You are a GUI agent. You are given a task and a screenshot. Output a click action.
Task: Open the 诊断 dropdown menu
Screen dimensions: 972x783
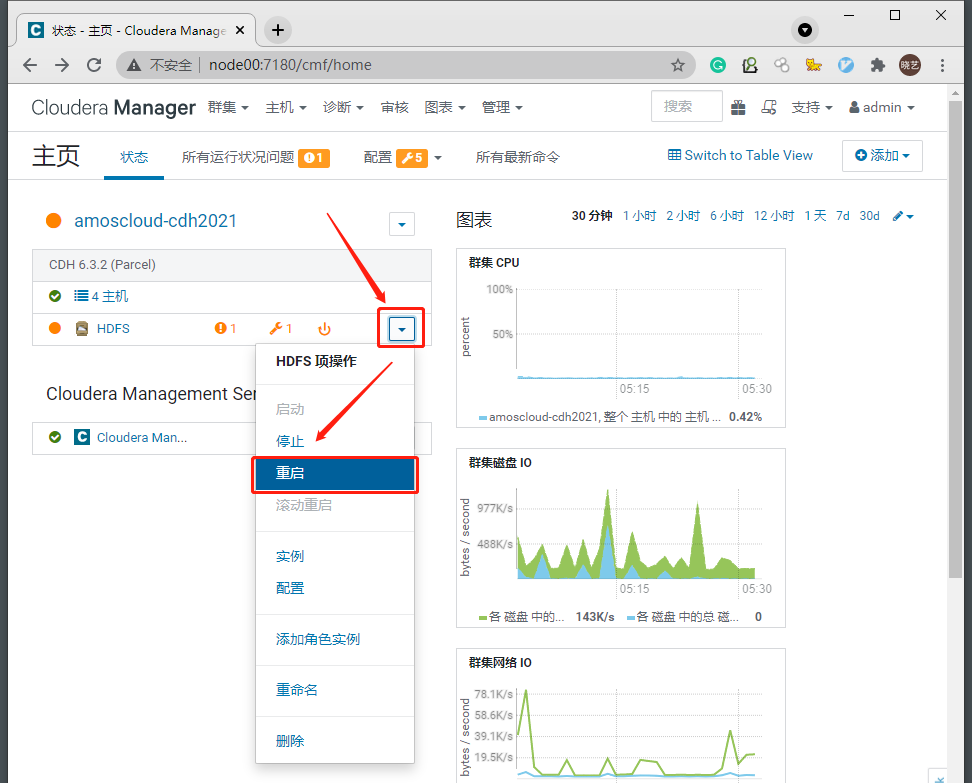pyautogui.click(x=343, y=108)
